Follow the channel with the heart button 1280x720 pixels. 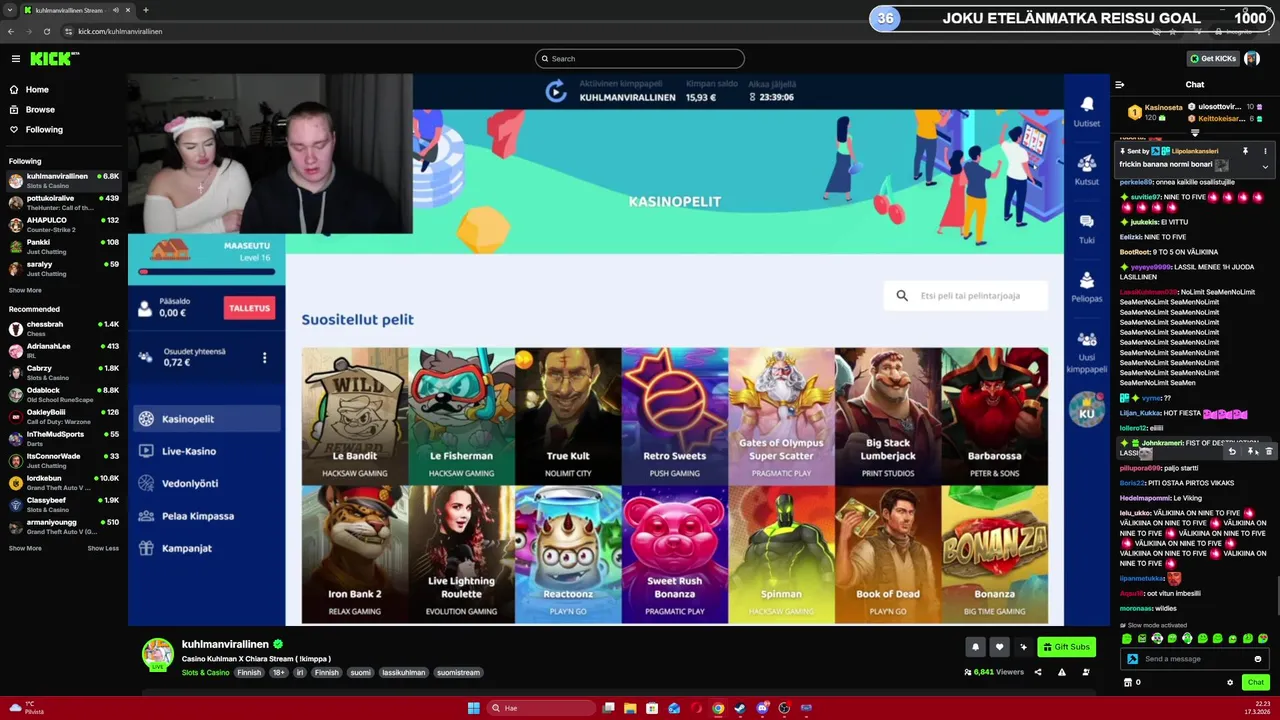click(999, 647)
